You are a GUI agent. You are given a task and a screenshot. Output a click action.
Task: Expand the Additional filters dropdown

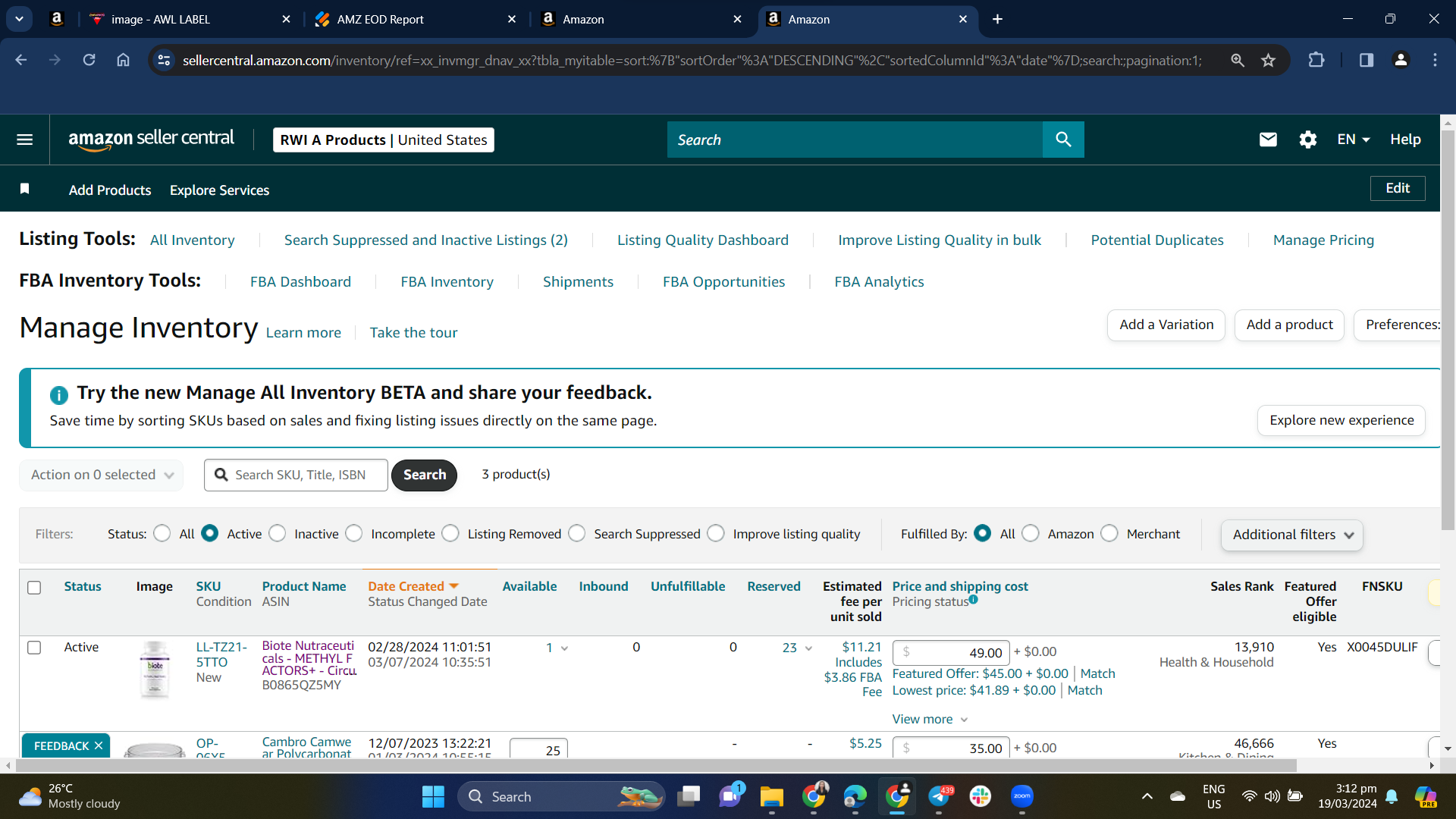[x=1292, y=535]
